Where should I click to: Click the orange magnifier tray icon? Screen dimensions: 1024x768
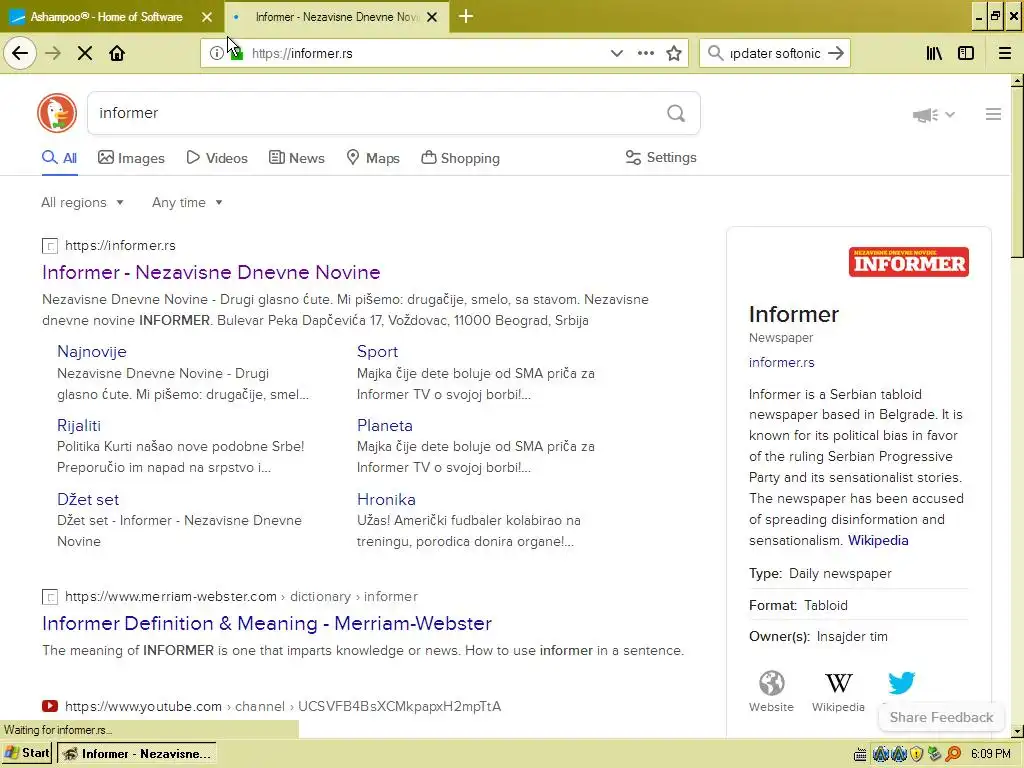(953, 754)
